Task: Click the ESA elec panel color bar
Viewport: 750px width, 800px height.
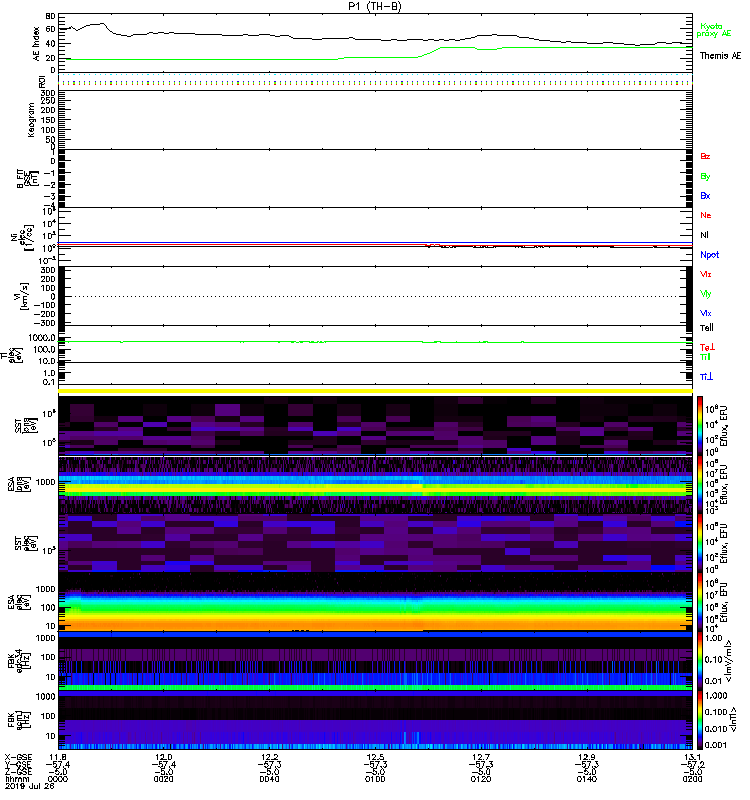Action: click(x=700, y=602)
